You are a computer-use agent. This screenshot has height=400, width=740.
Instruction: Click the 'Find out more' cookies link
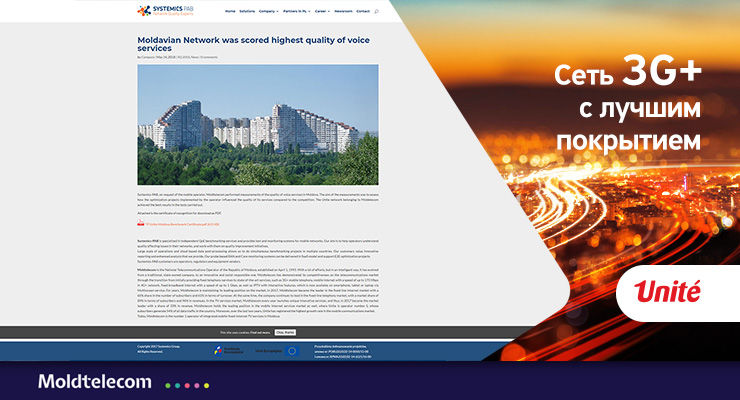coord(260,333)
